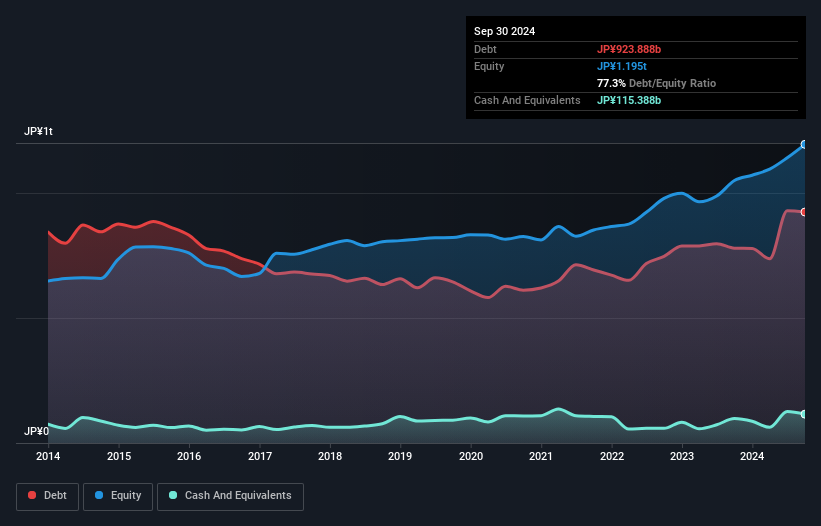Click the JP¥1t y-axis label
Viewport: 821px width, 526px height.
tap(38, 131)
